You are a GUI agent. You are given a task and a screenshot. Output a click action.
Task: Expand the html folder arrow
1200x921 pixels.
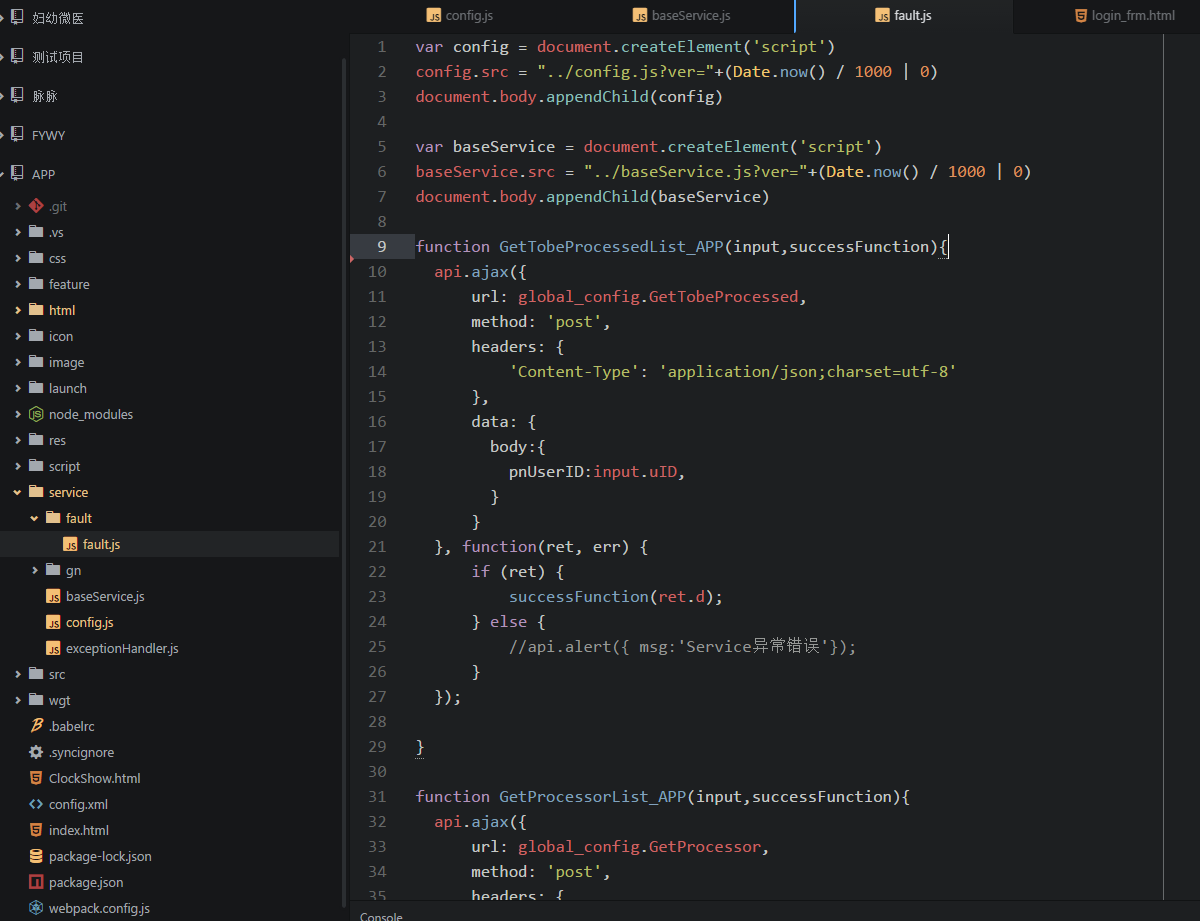pyautogui.click(x=18, y=310)
